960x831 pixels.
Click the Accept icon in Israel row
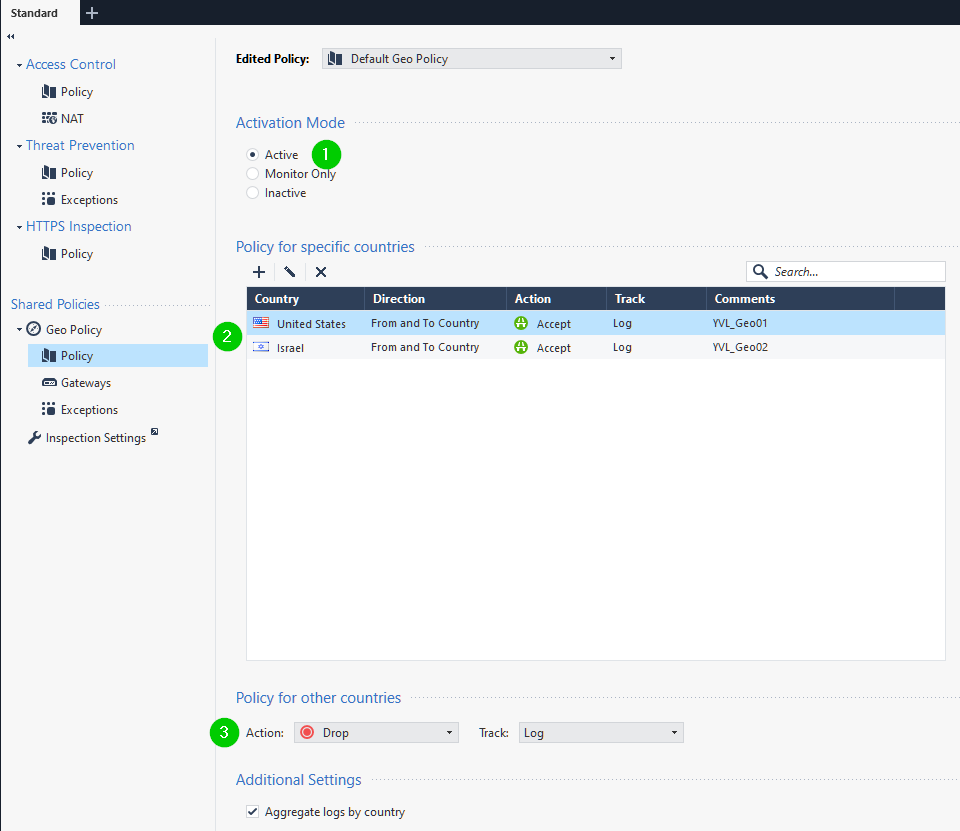click(x=521, y=347)
